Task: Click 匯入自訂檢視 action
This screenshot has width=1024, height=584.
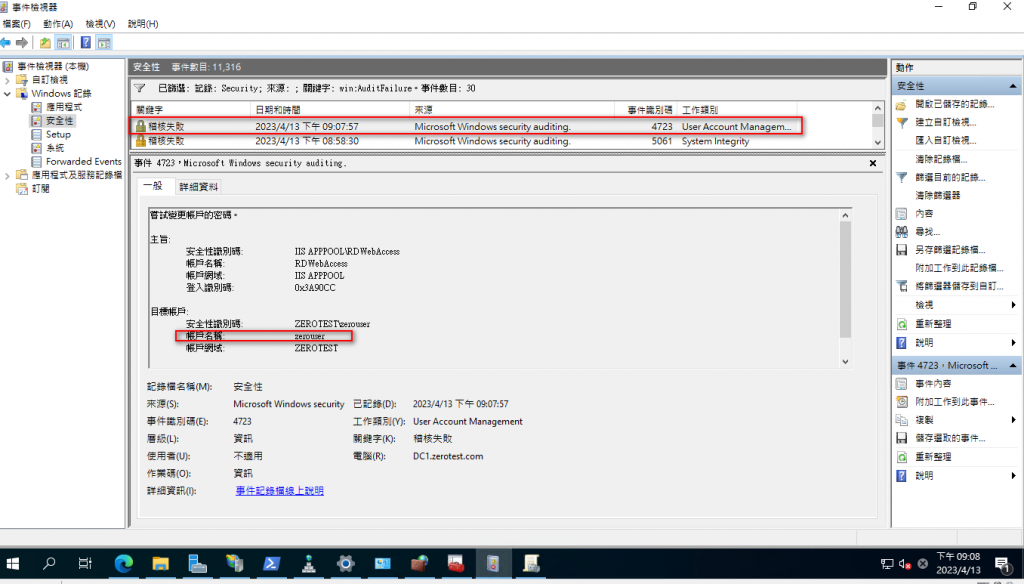Action: tap(946, 140)
